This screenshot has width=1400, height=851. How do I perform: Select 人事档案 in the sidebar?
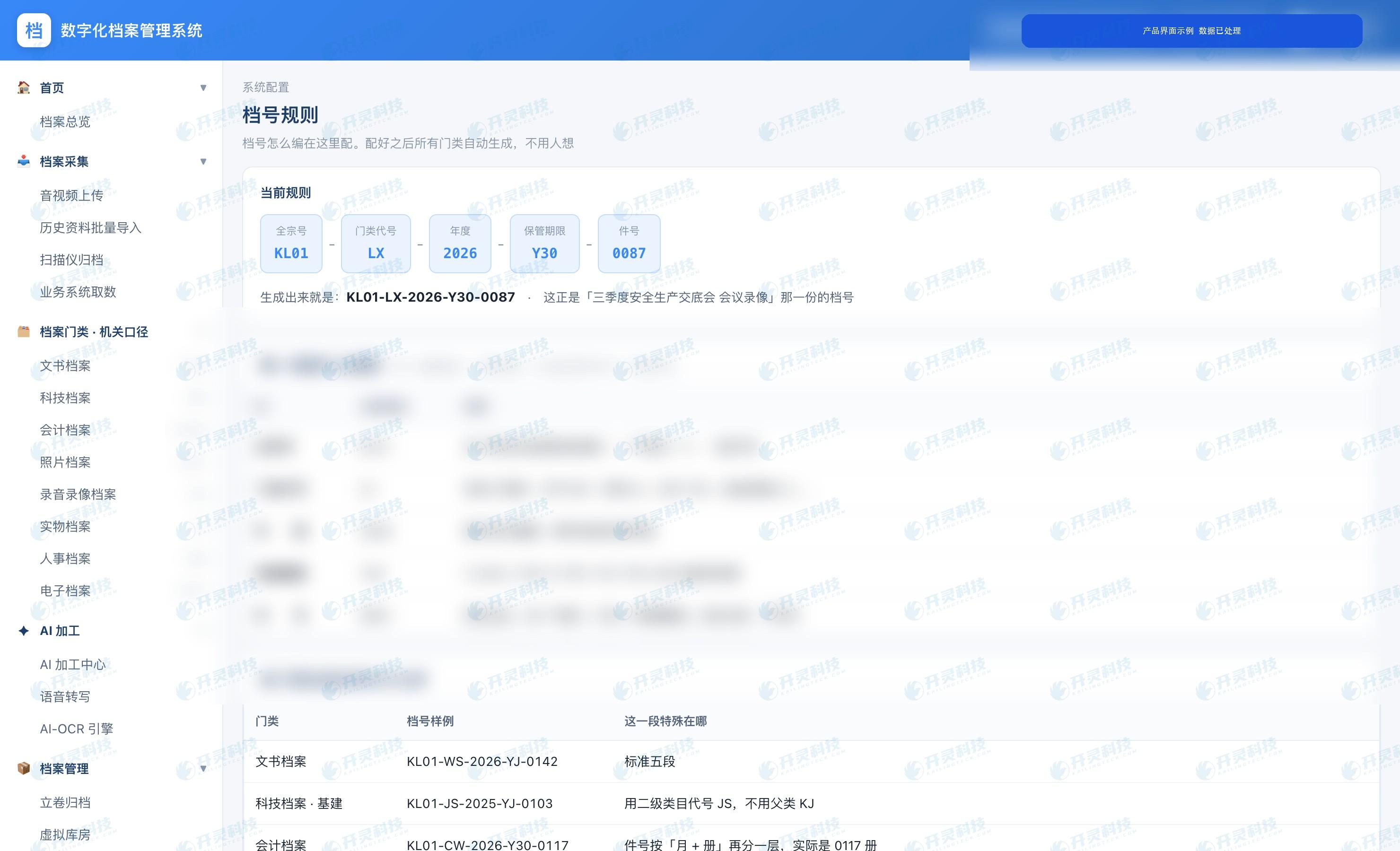click(x=65, y=558)
